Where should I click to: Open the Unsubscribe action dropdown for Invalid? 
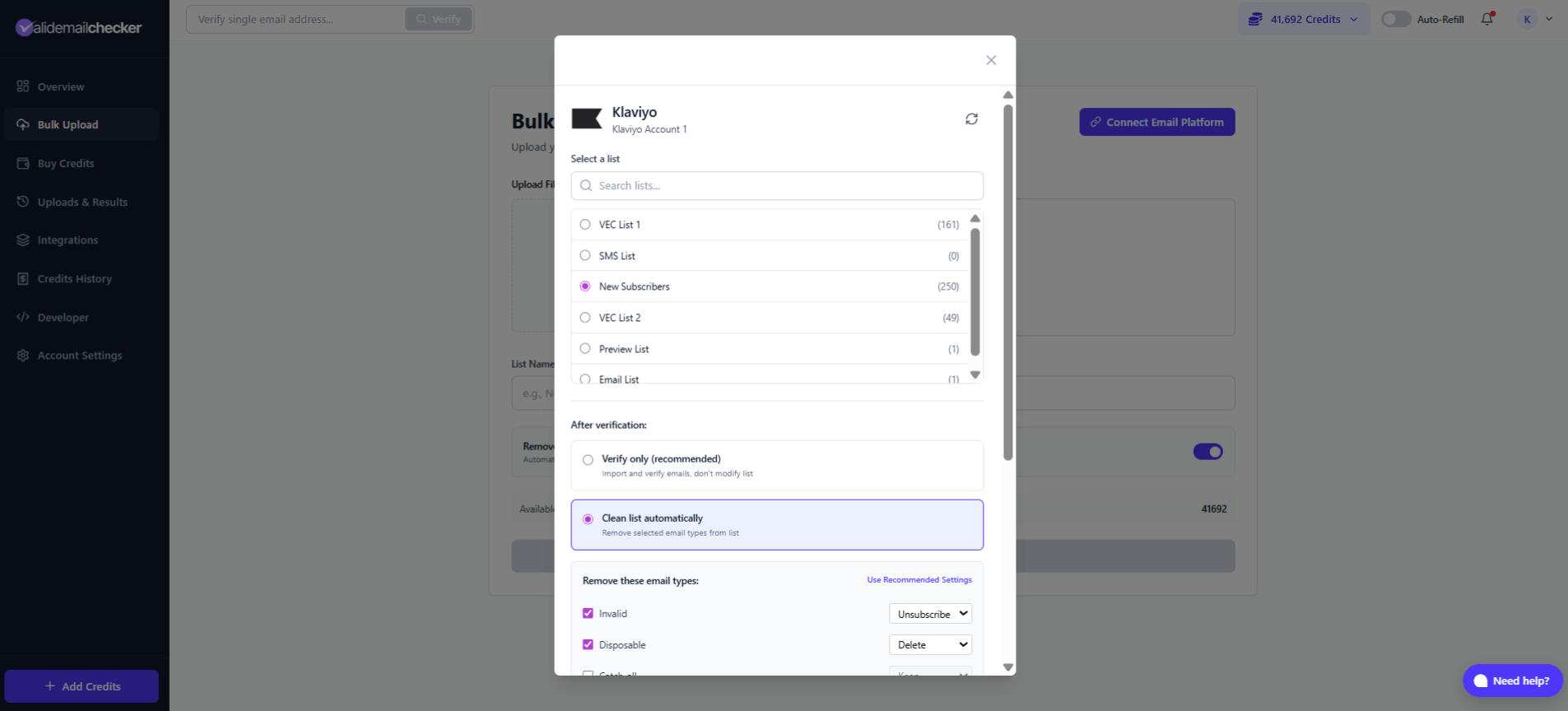point(930,613)
